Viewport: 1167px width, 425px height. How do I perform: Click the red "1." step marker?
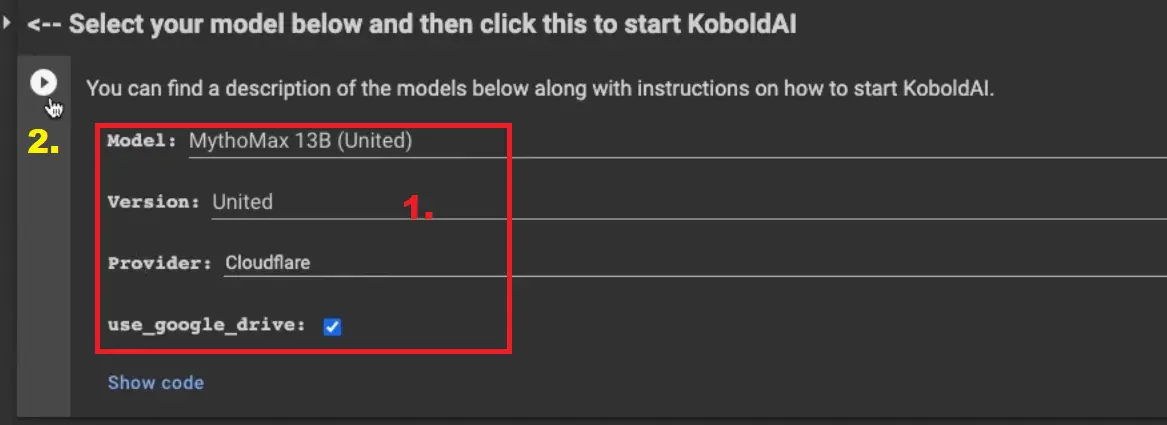(x=418, y=207)
